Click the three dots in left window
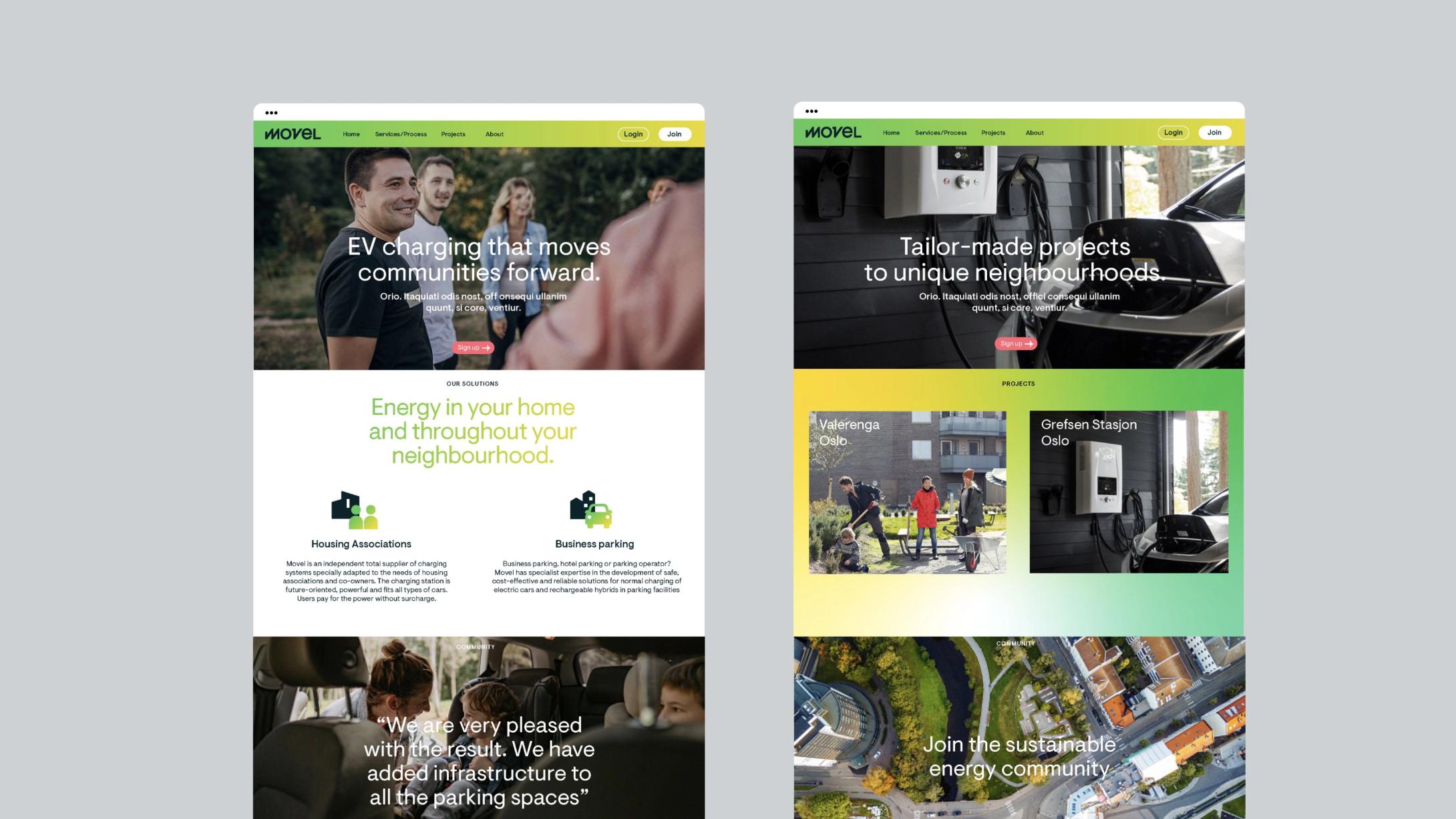The image size is (1456, 819). click(x=271, y=113)
